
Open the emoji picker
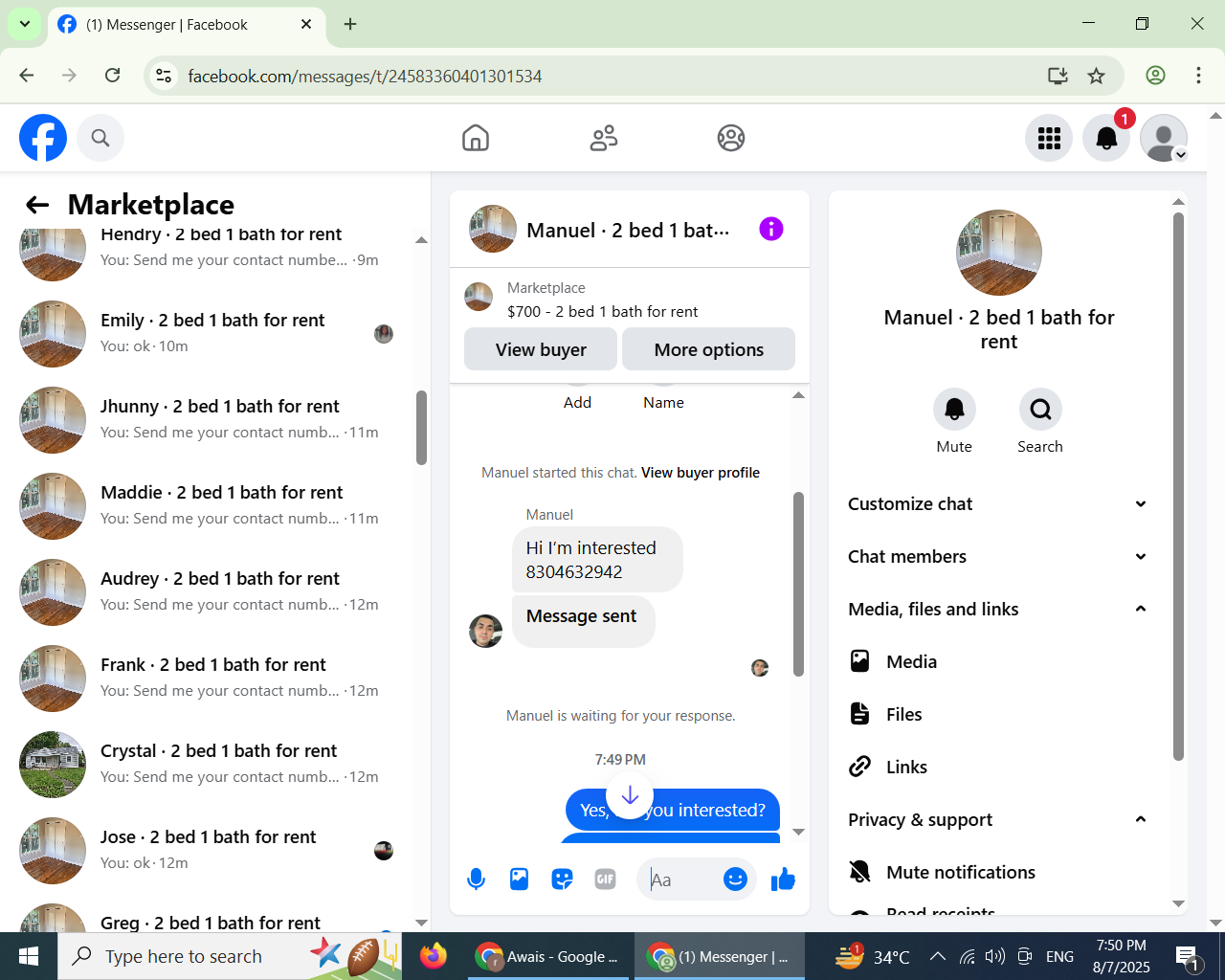[x=735, y=879]
